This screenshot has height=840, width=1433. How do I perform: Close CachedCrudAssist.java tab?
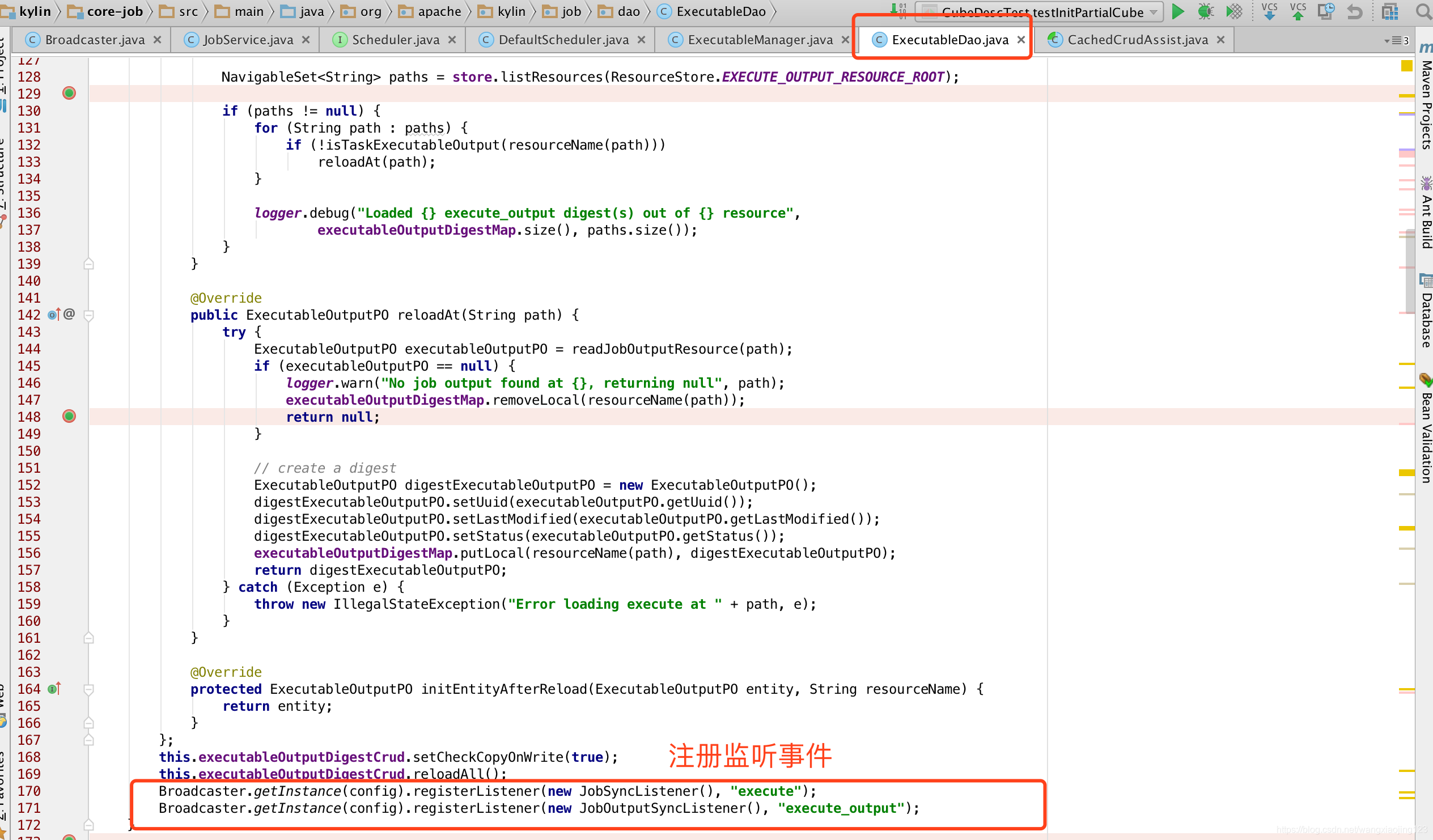click(x=1221, y=40)
